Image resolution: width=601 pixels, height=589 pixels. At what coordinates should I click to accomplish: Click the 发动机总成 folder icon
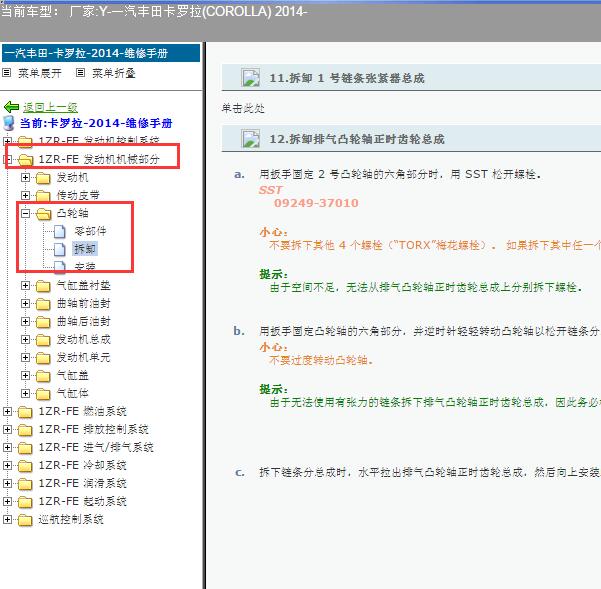(x=43, y=340)
